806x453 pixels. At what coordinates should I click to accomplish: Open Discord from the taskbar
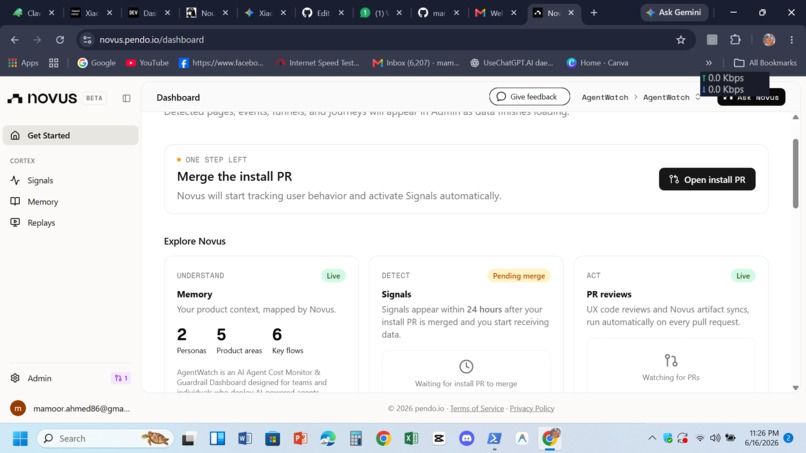(x=467, y=439)
